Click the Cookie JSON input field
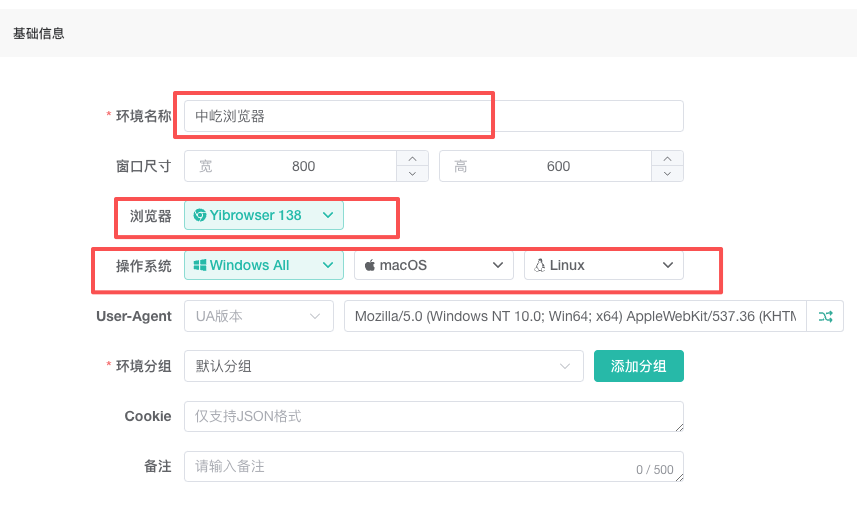 click(433, 416)
